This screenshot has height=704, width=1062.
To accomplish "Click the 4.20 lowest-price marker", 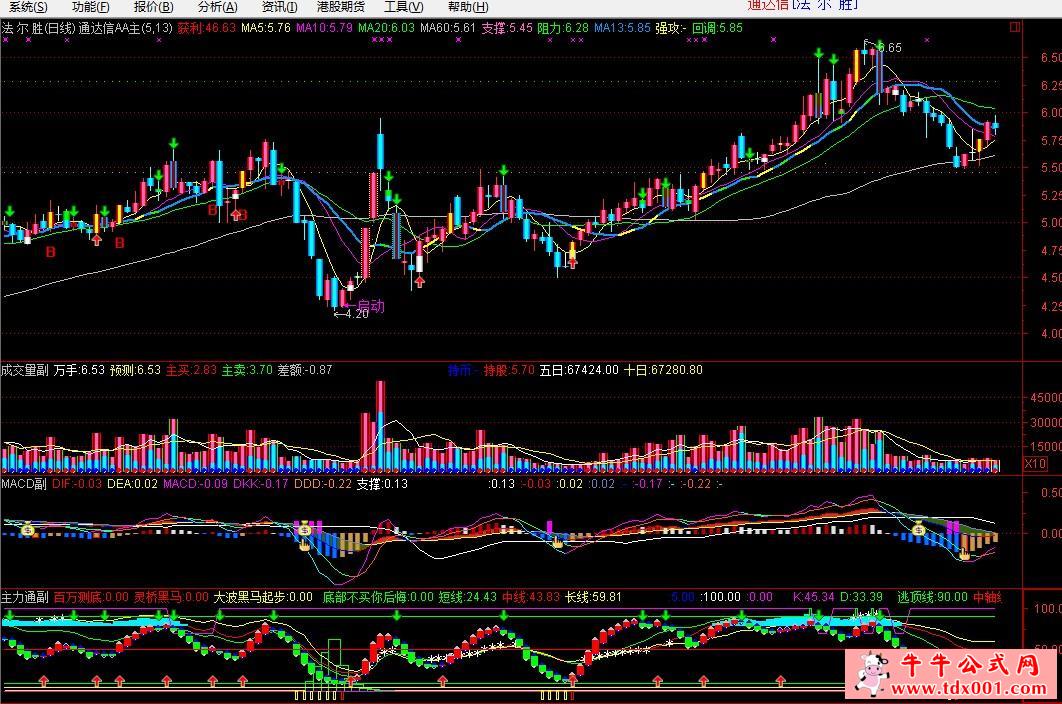I will [x=352, y=314].
